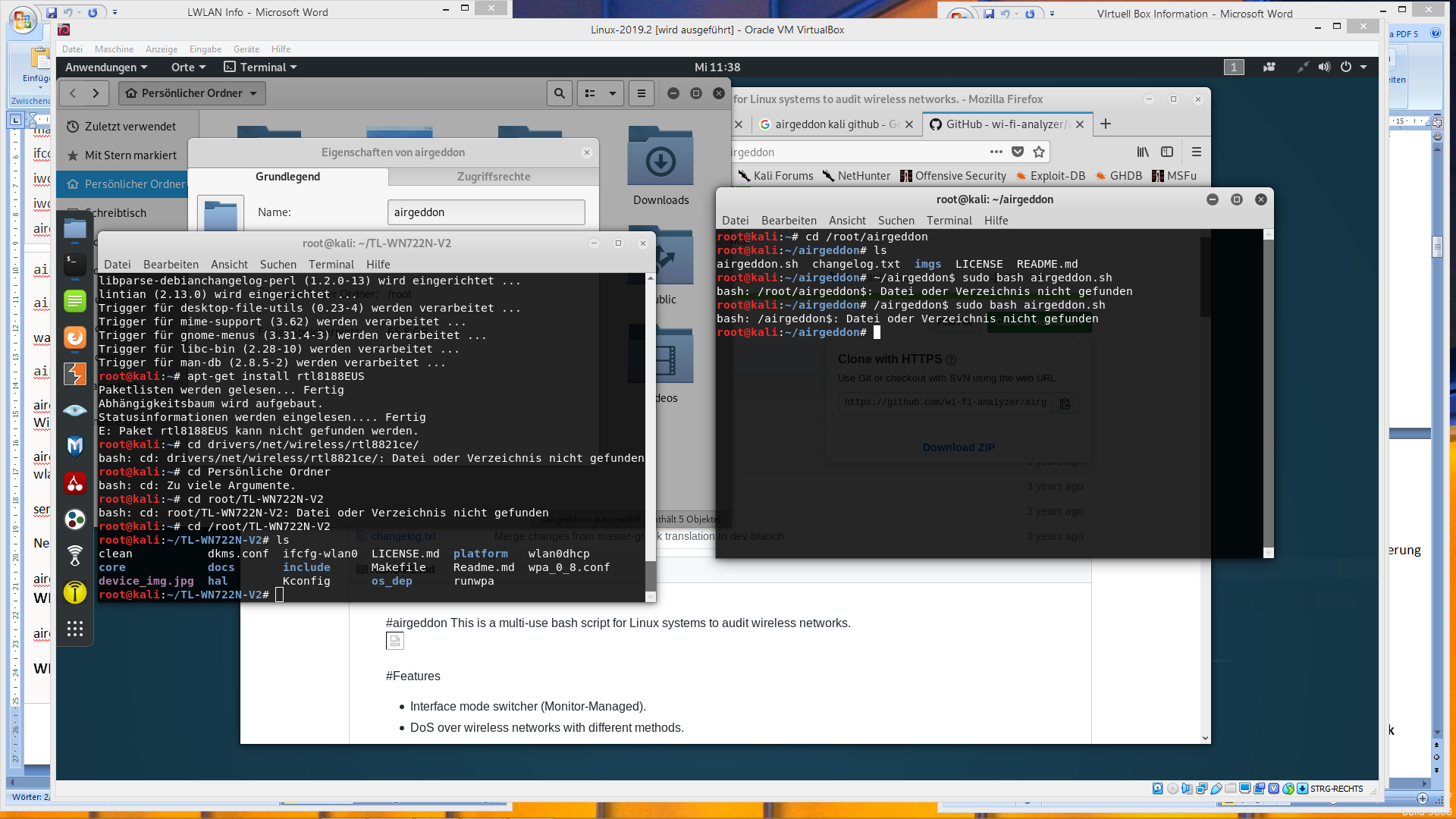Click the file manager search icon
Image resolution: width=1456 pixels, height=819 pixels.
point(559,93)
